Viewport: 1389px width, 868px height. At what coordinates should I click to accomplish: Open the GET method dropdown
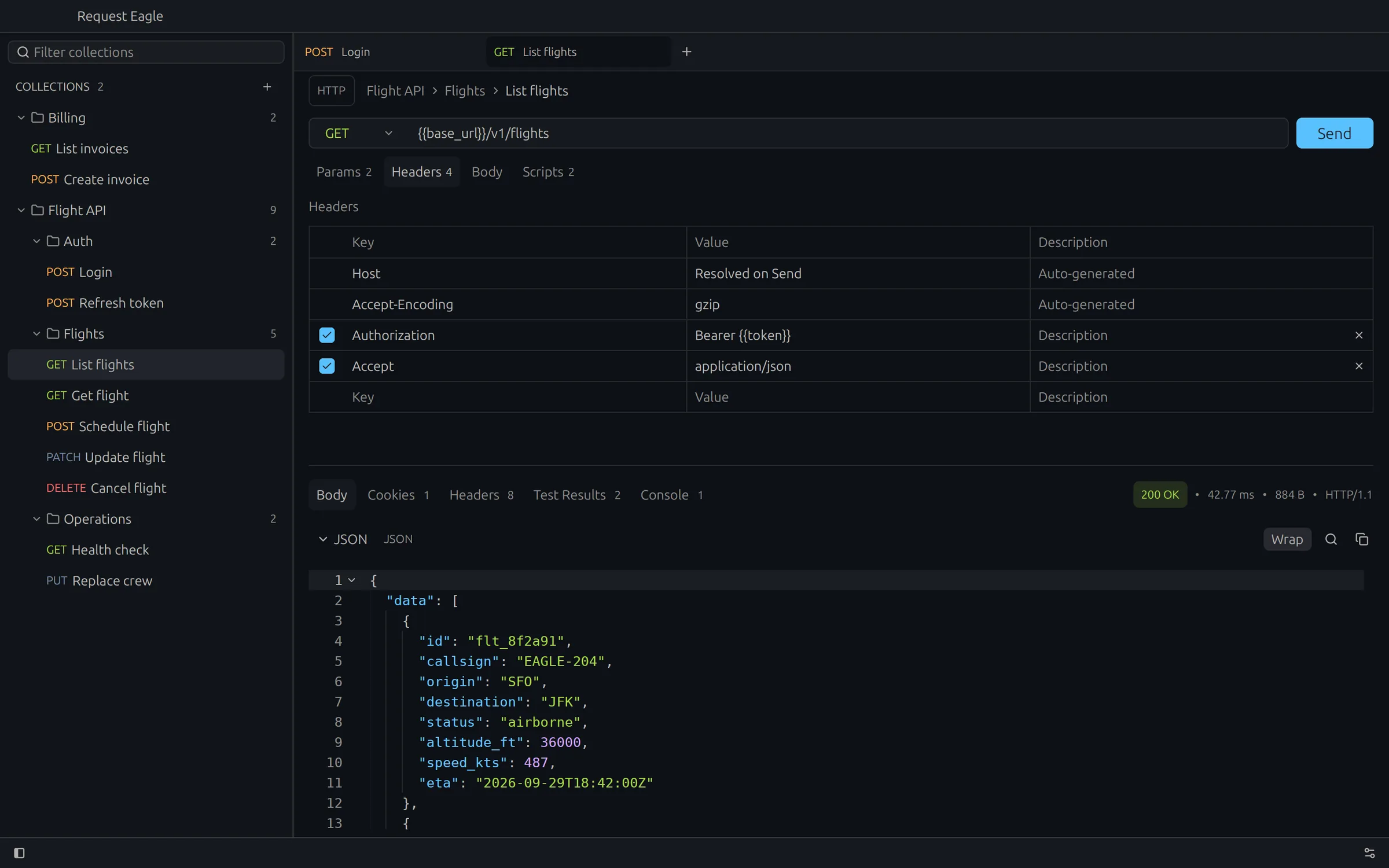coord(359,134)
